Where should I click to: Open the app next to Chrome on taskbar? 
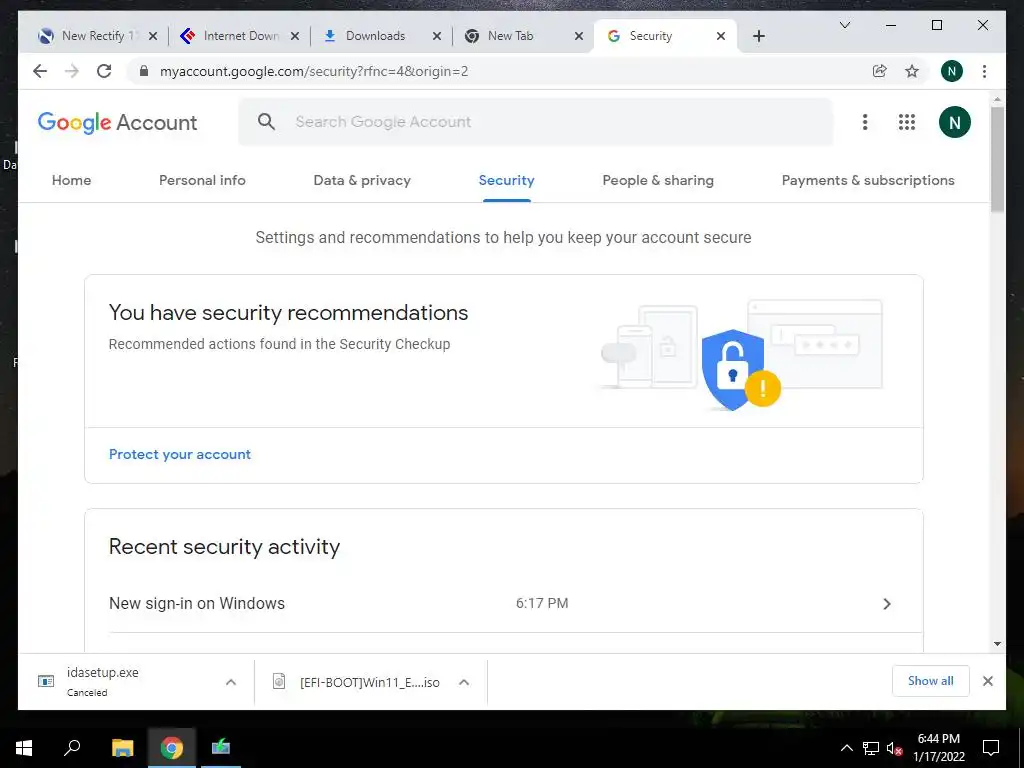[x=221, y=747]
